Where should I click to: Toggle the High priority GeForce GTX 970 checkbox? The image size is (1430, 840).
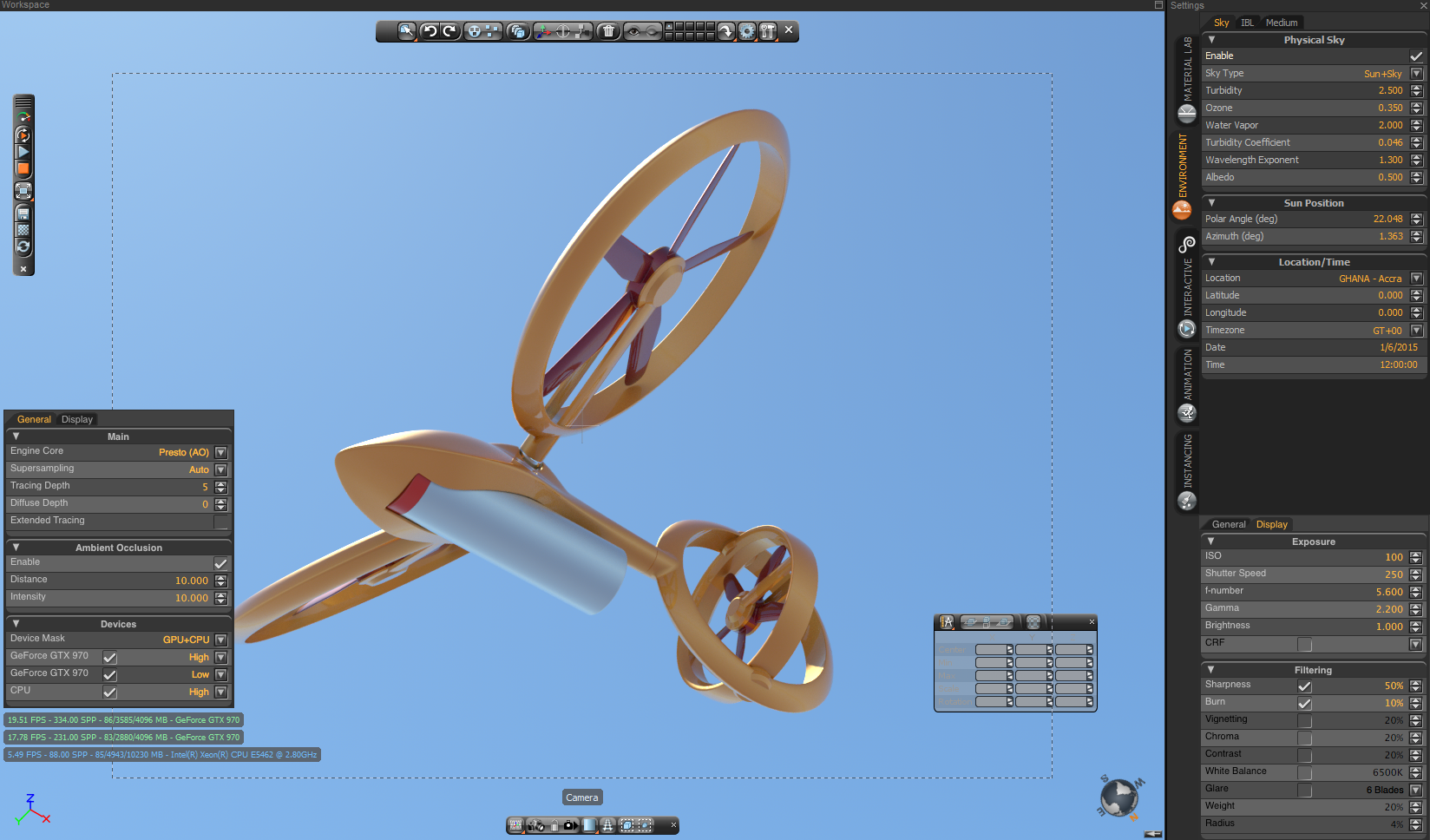[110, 658]
